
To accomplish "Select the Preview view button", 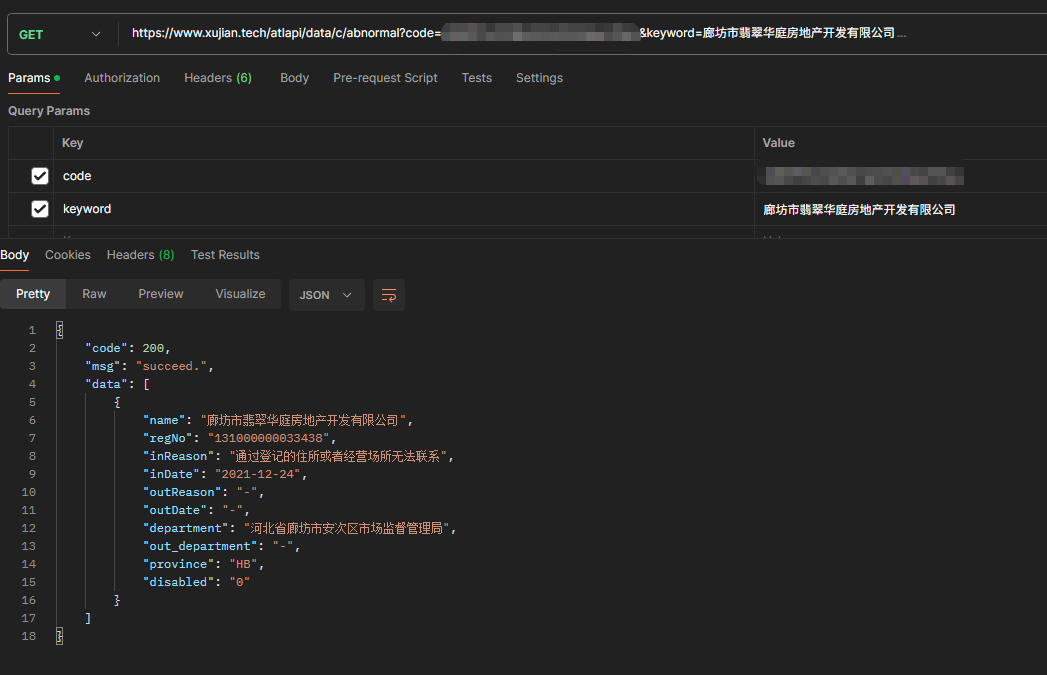I will 161,294.
